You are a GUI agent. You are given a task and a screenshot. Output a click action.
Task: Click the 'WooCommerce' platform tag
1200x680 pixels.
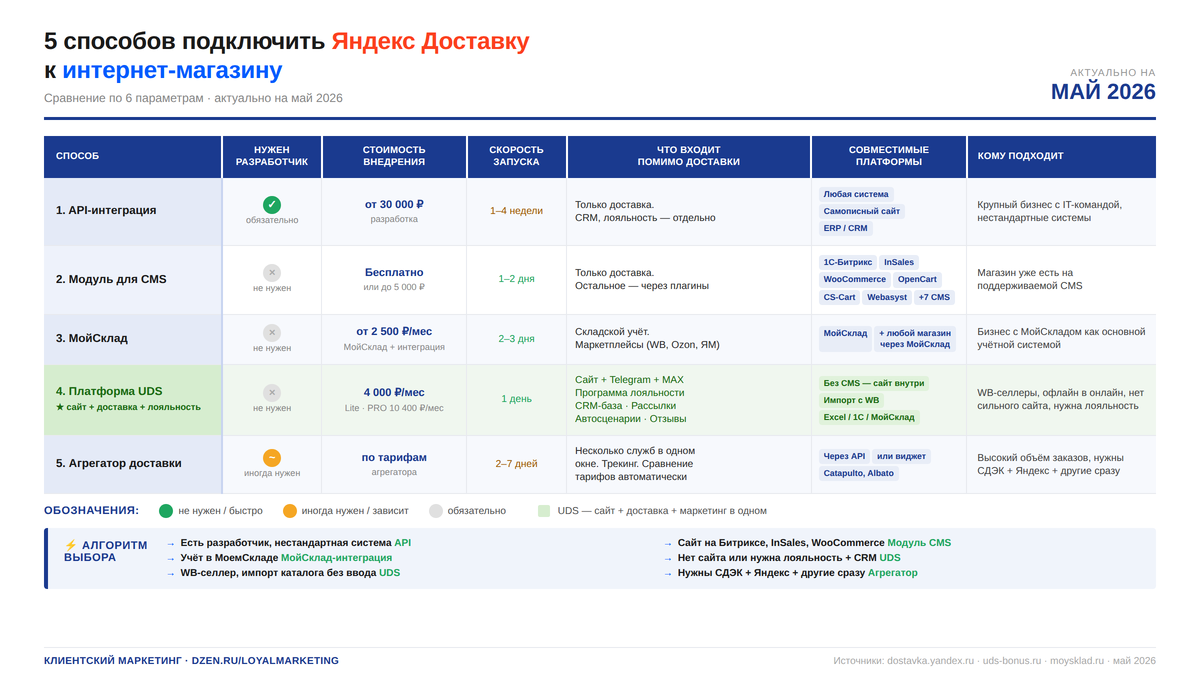pyautogui.click(x=855, y=279)
